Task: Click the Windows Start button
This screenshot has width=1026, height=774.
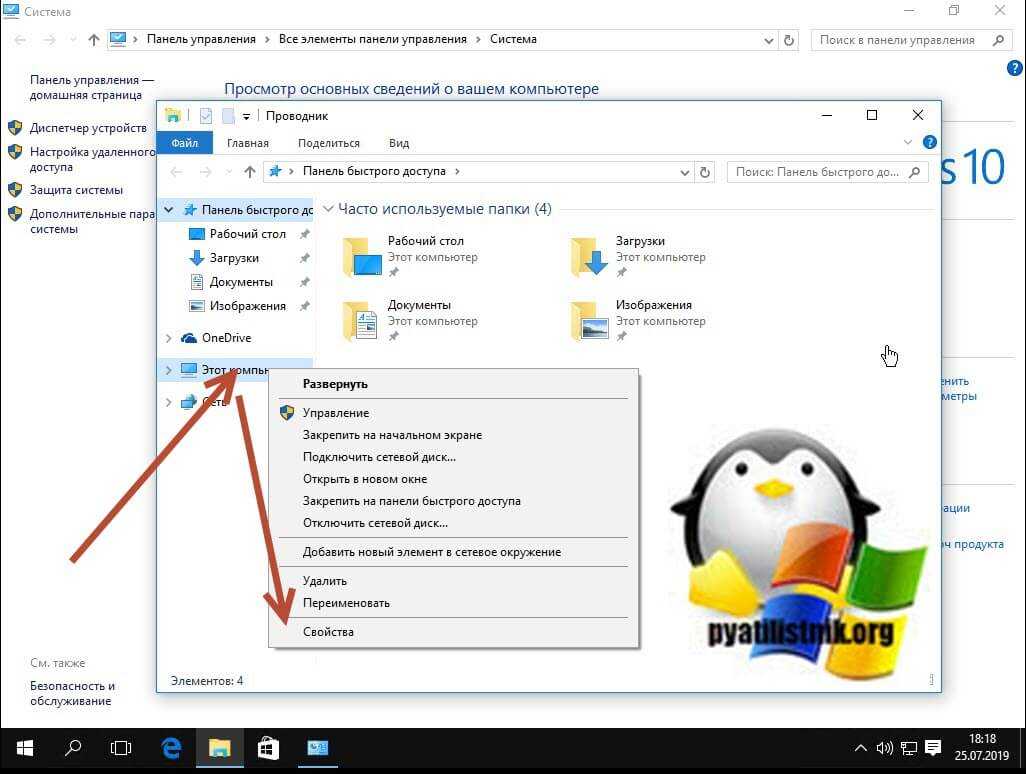Action: pyautogui.click(x=24, y=748)
